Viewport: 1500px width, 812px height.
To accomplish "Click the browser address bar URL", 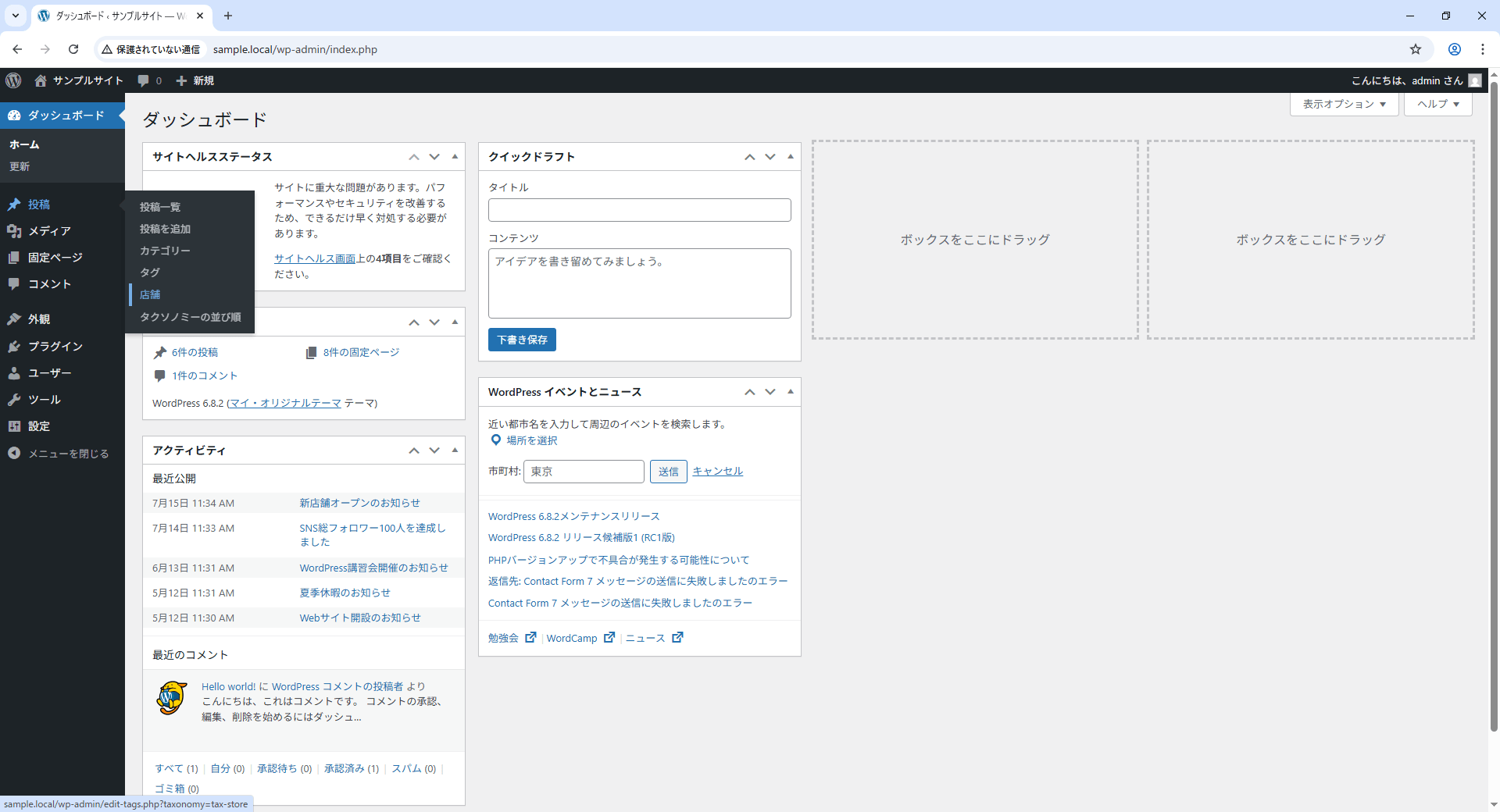I will (295, 49).
